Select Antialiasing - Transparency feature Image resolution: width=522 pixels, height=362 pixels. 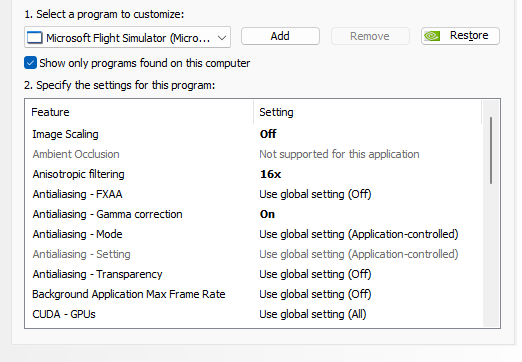tap(97, 274)
